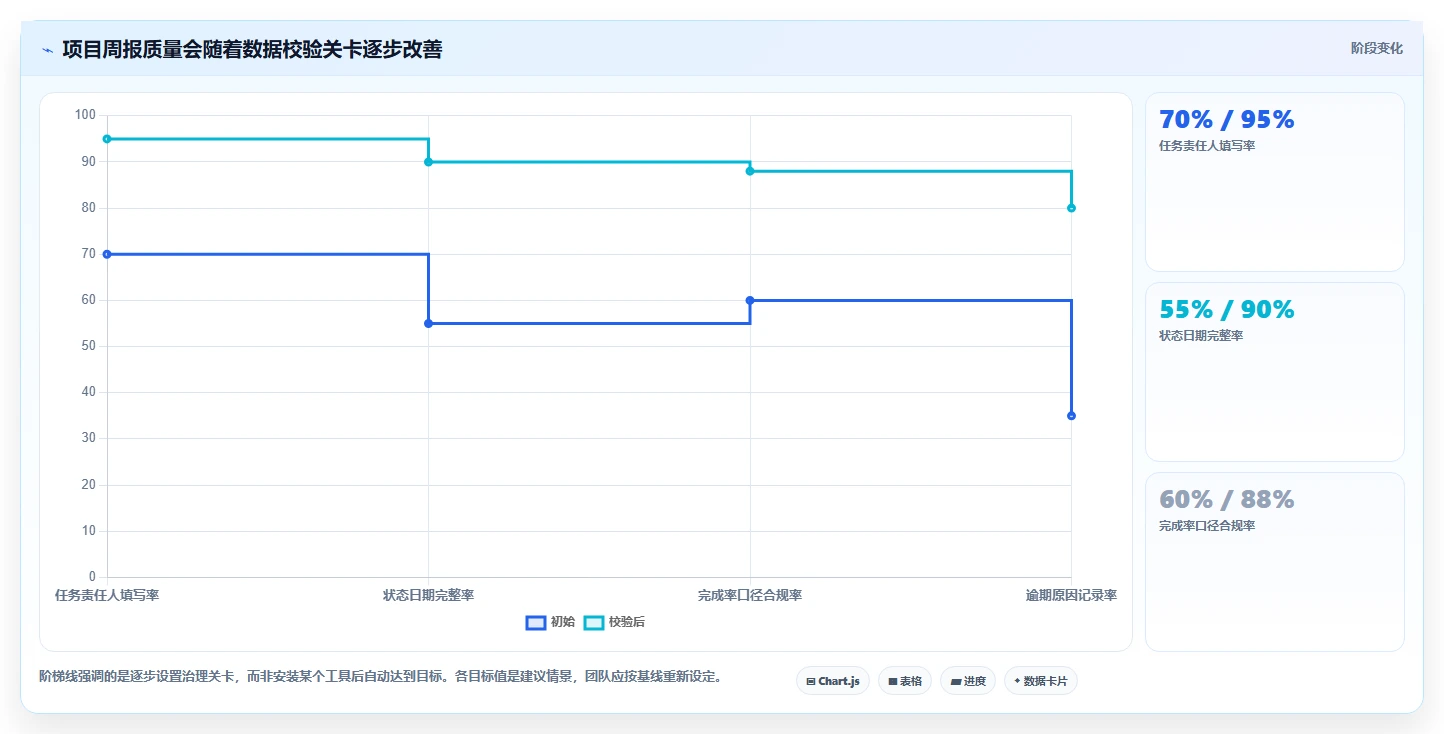Click the bar icon inside the 进度 pill

[955, 681]
